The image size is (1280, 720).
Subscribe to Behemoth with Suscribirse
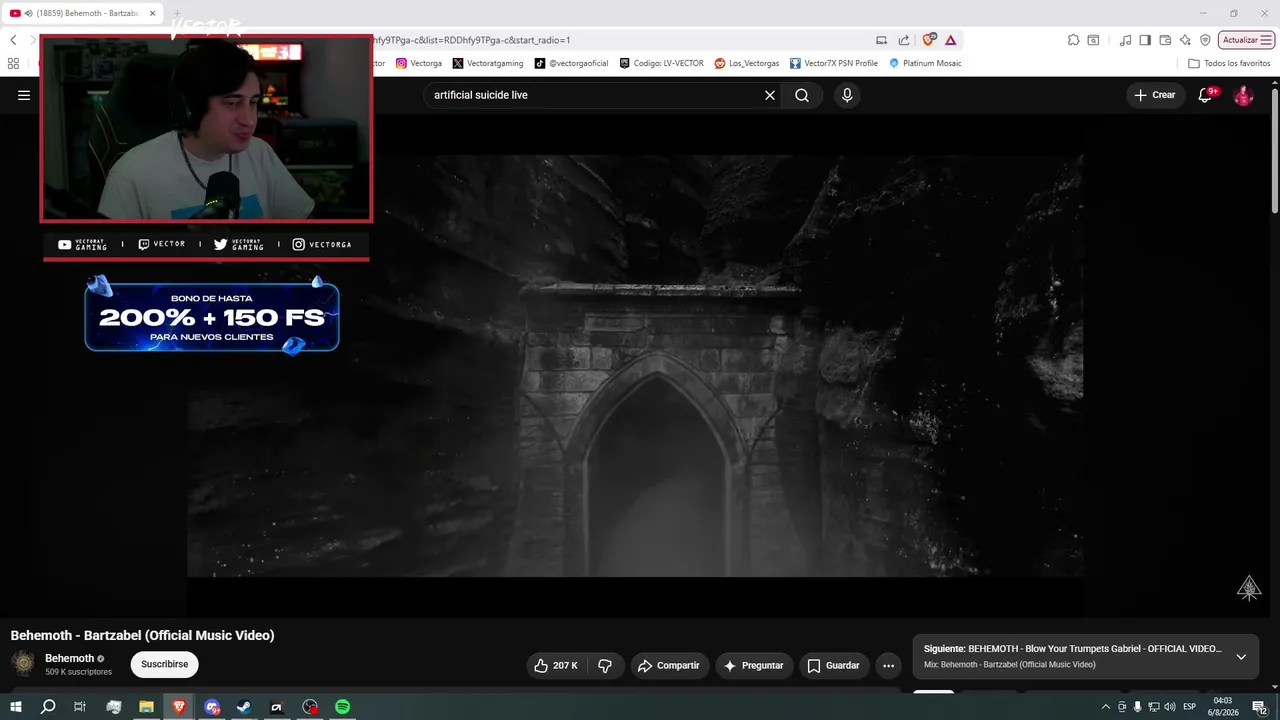(165, 664)
